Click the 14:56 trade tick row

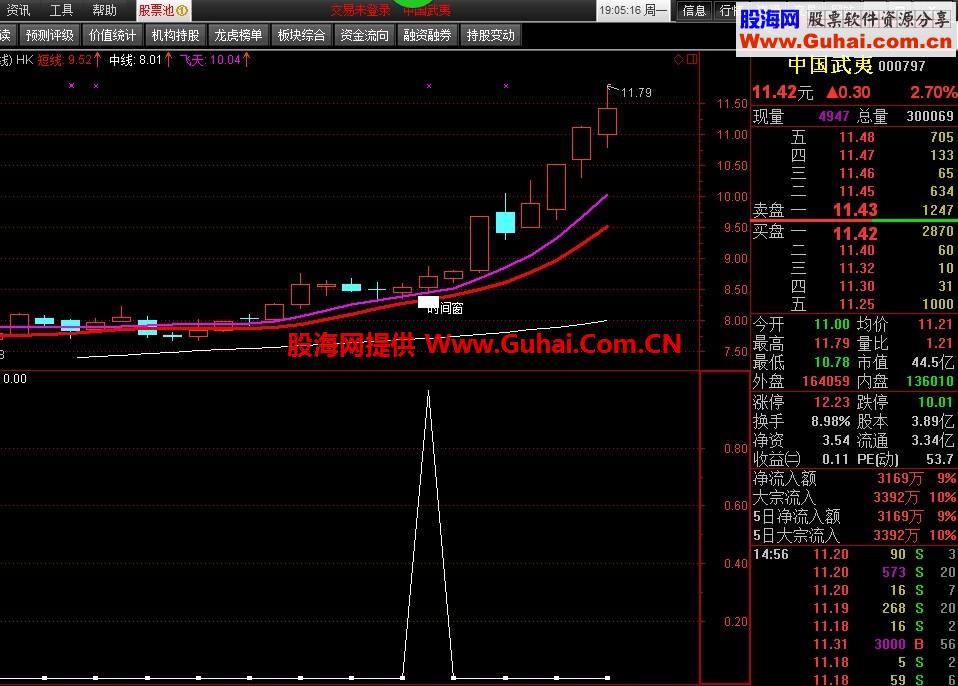click(x=854, y=554)
